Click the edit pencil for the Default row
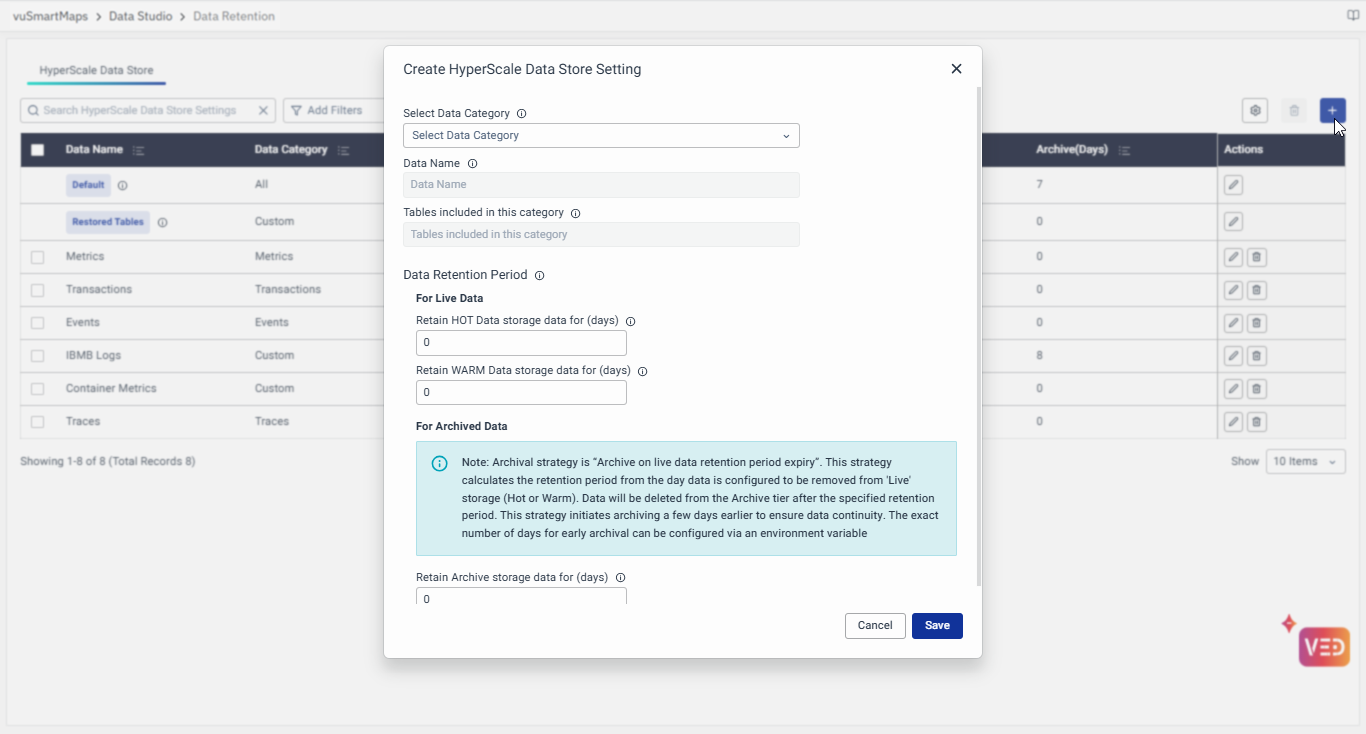The height and width of the screenshot is (734, 1366). pos(1234,185)
